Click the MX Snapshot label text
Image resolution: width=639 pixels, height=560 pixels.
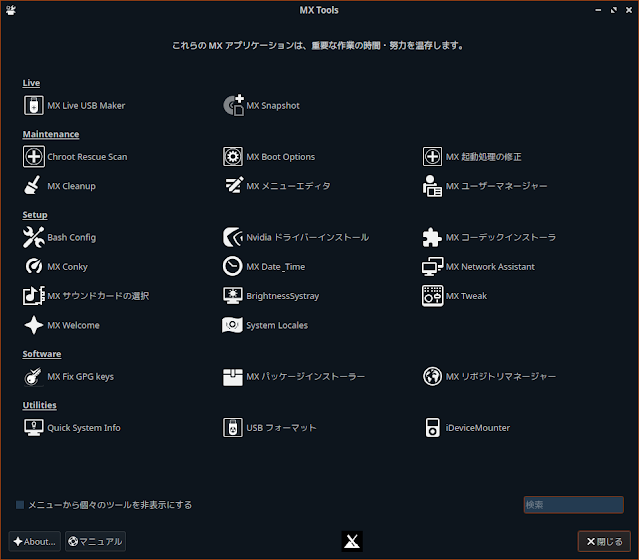[273, 106]
